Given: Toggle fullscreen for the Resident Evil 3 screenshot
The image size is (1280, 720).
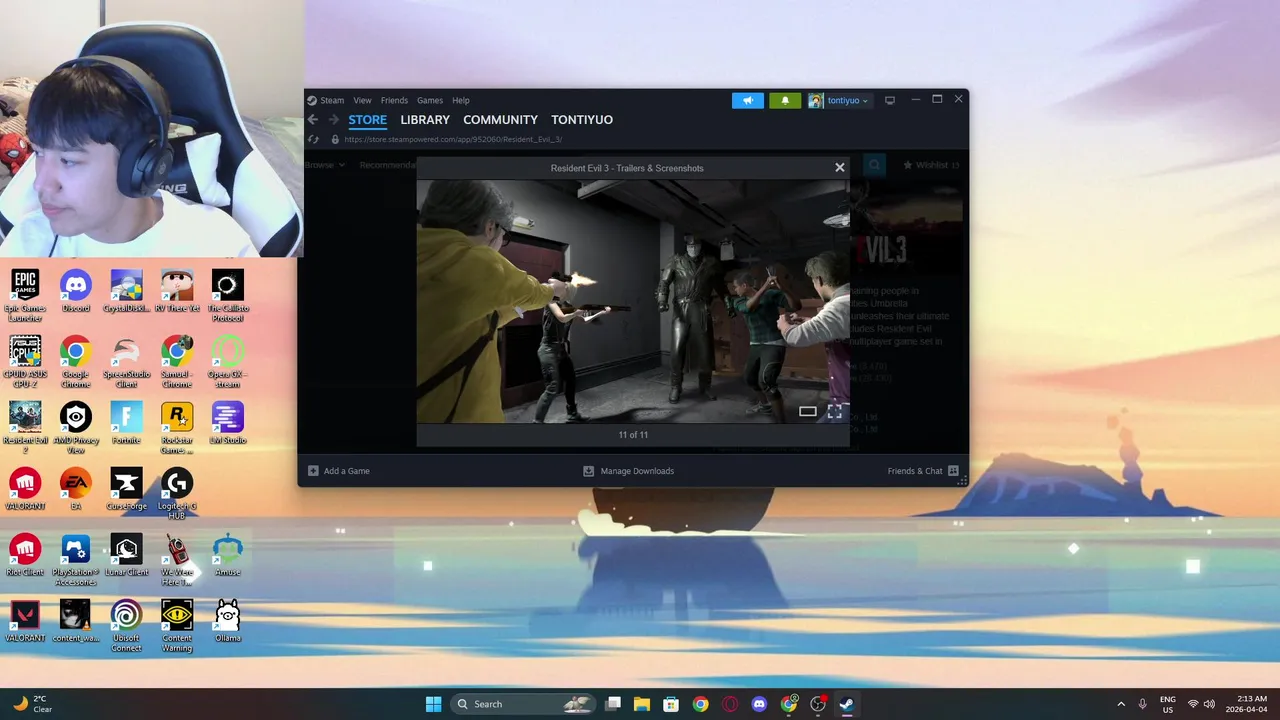Looking at the screenshot, I should [834, 411].
